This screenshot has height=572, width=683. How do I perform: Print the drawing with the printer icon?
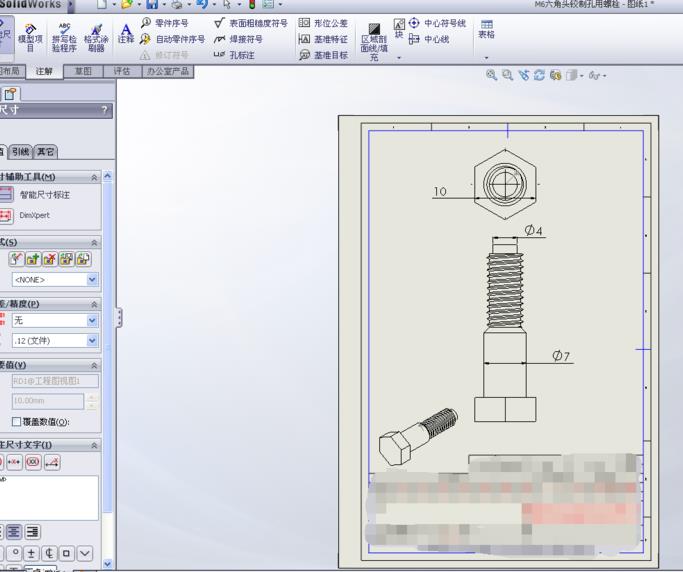177,4
